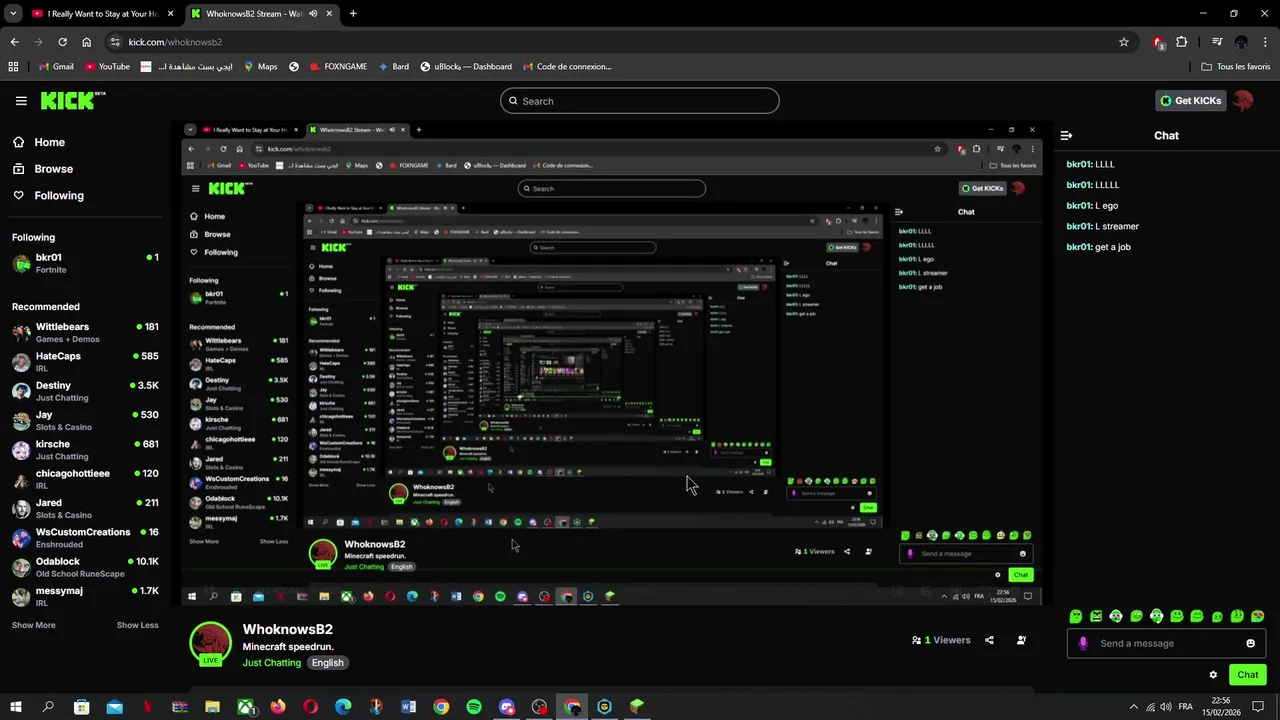The height and width of the screenshot is (720, 1280).
Task: Click the first green quick emote above the message box
Action: point(1076,616)
